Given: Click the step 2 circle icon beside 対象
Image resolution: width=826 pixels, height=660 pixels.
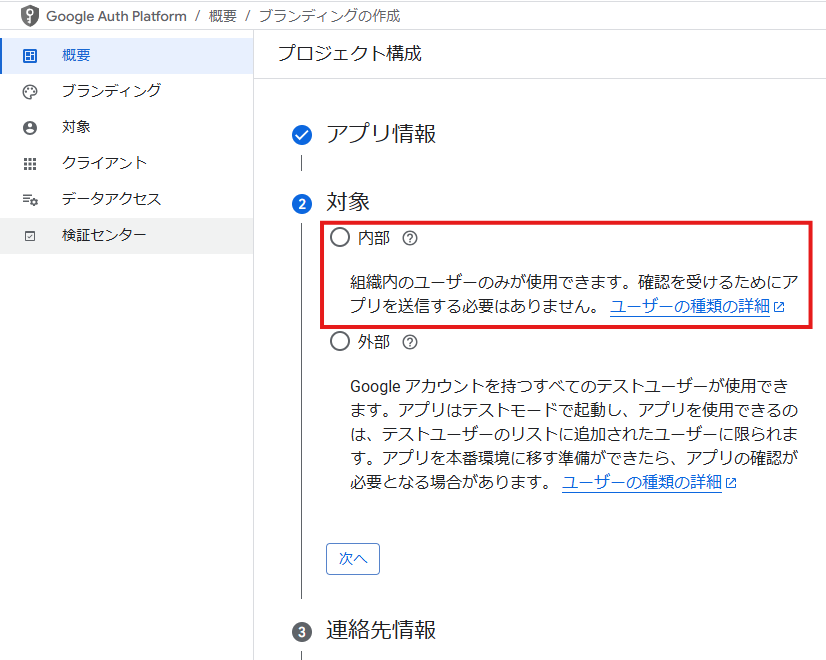Looking at the screenshot, I should pos(302,204).
